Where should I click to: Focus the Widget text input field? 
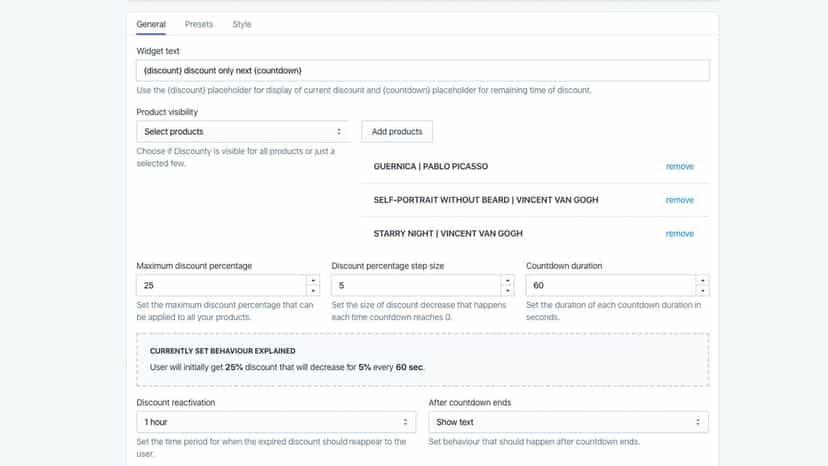(422, 71)
